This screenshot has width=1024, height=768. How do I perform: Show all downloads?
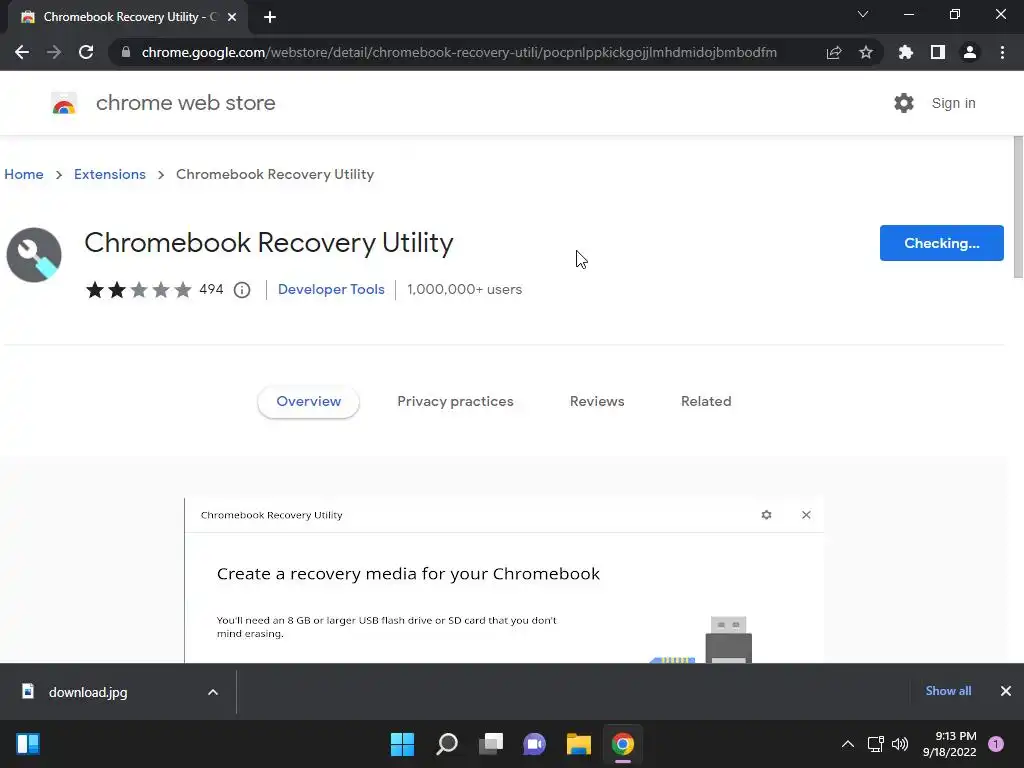(948, 691)
